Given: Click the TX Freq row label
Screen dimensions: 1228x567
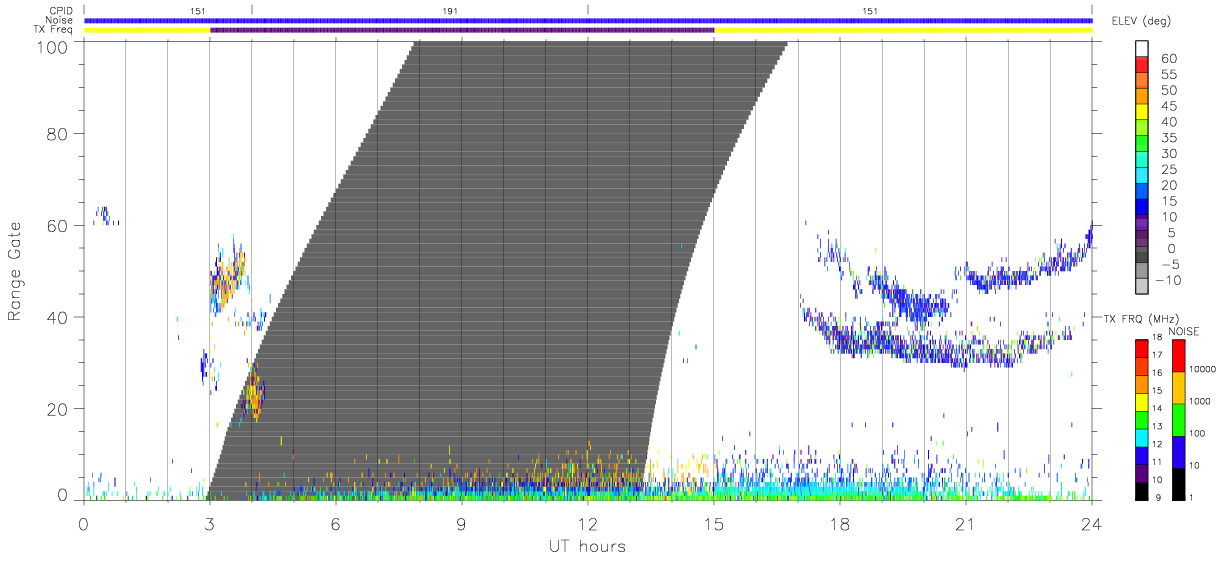Looking at the screenshot, I should pos(55,30).
